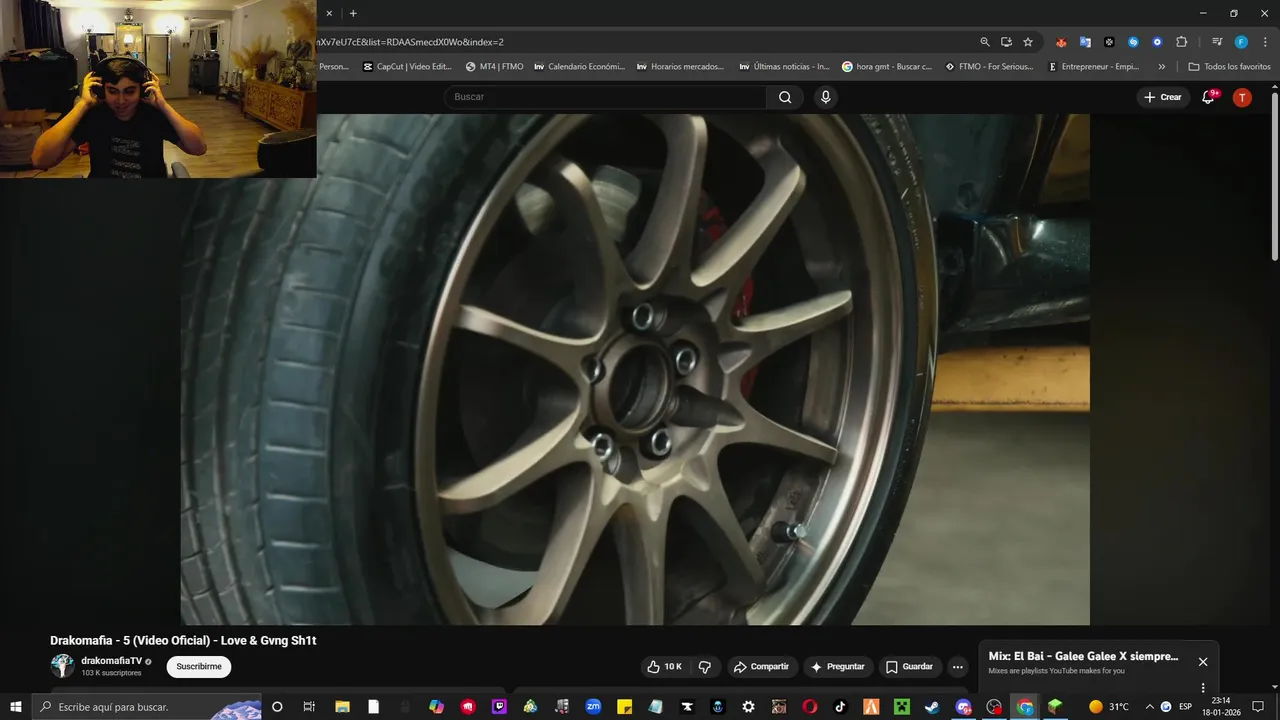Click the browser address bar URL
This screenshot has height=720, width=1280.
pos(410,42)
